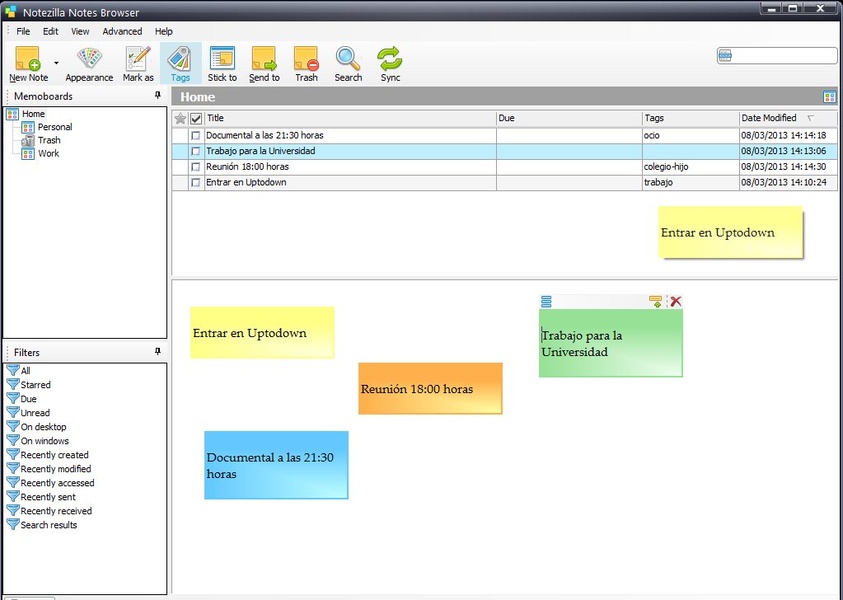
Task: Tick checkbox for Documental a las 21:30 horas
Action: click(196, 135)
